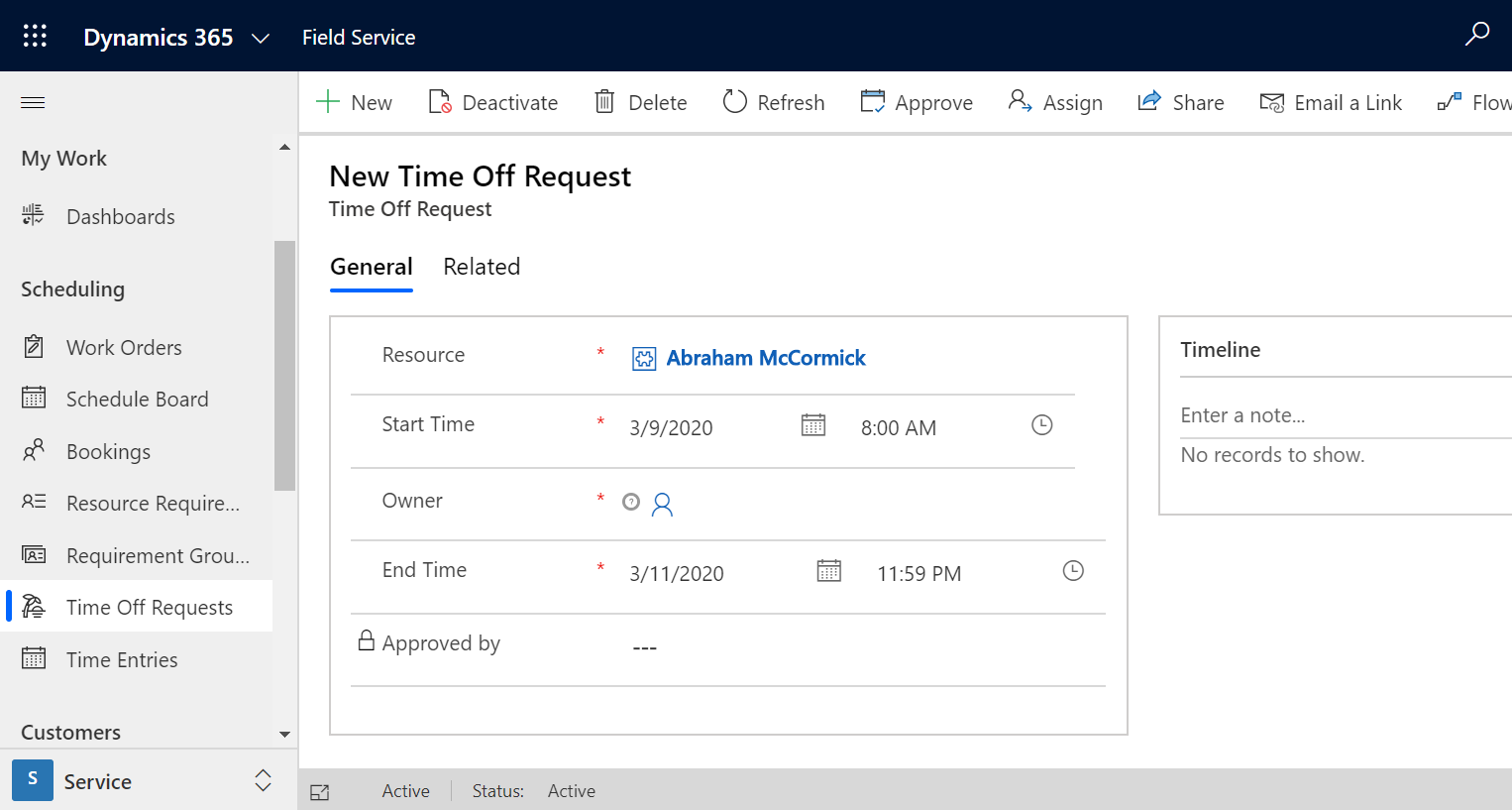The width and height of the screenshot is (1512, 810).
Task: Click the Assign command
Action: [1055, 102]
